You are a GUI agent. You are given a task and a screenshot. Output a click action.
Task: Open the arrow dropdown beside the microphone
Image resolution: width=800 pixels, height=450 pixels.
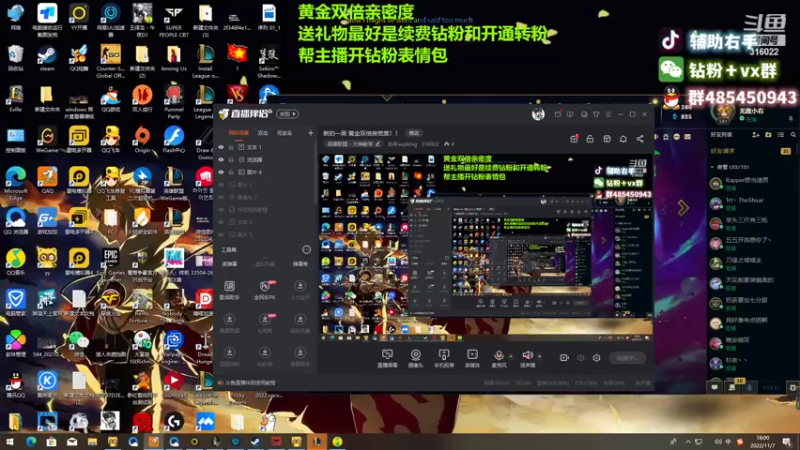click(511, 357)
